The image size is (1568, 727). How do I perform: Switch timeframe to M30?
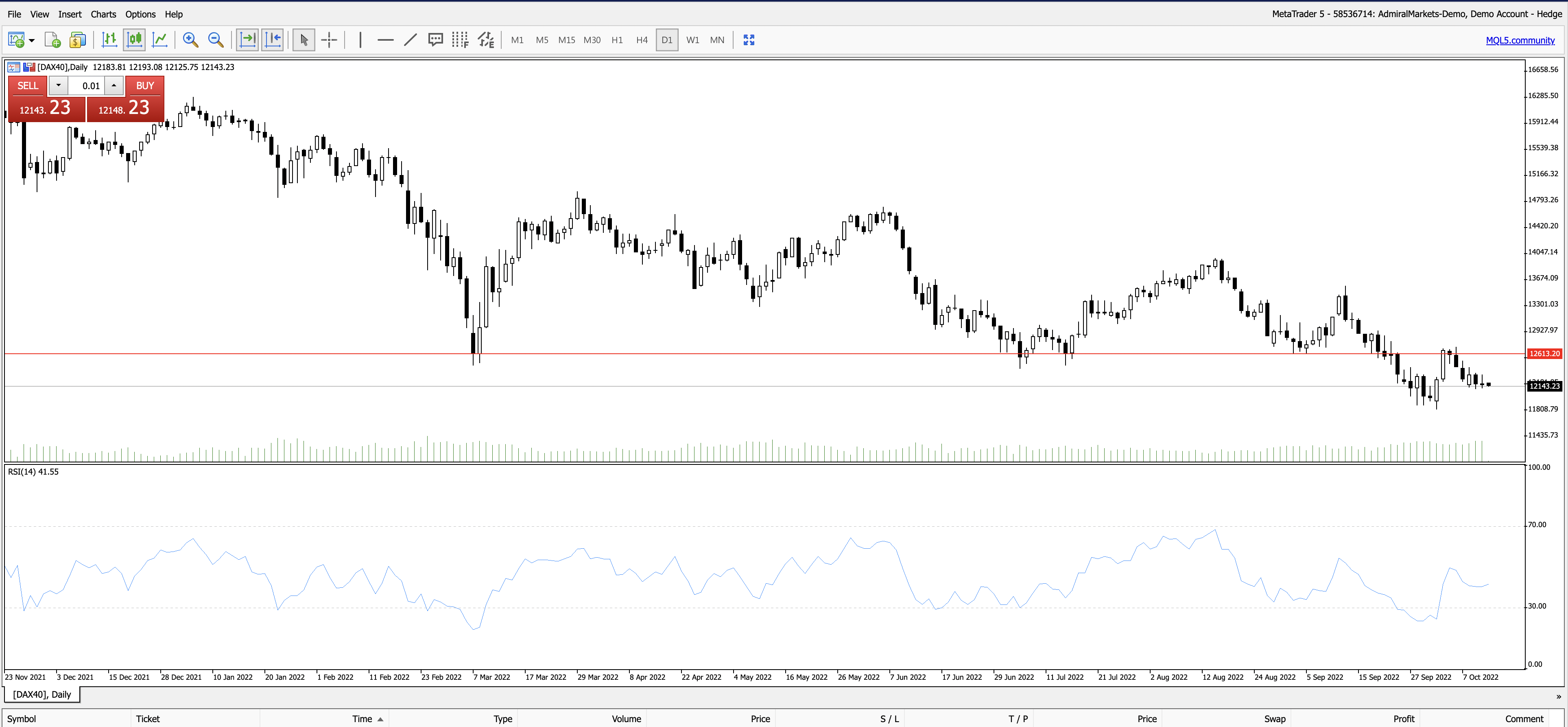592,40
